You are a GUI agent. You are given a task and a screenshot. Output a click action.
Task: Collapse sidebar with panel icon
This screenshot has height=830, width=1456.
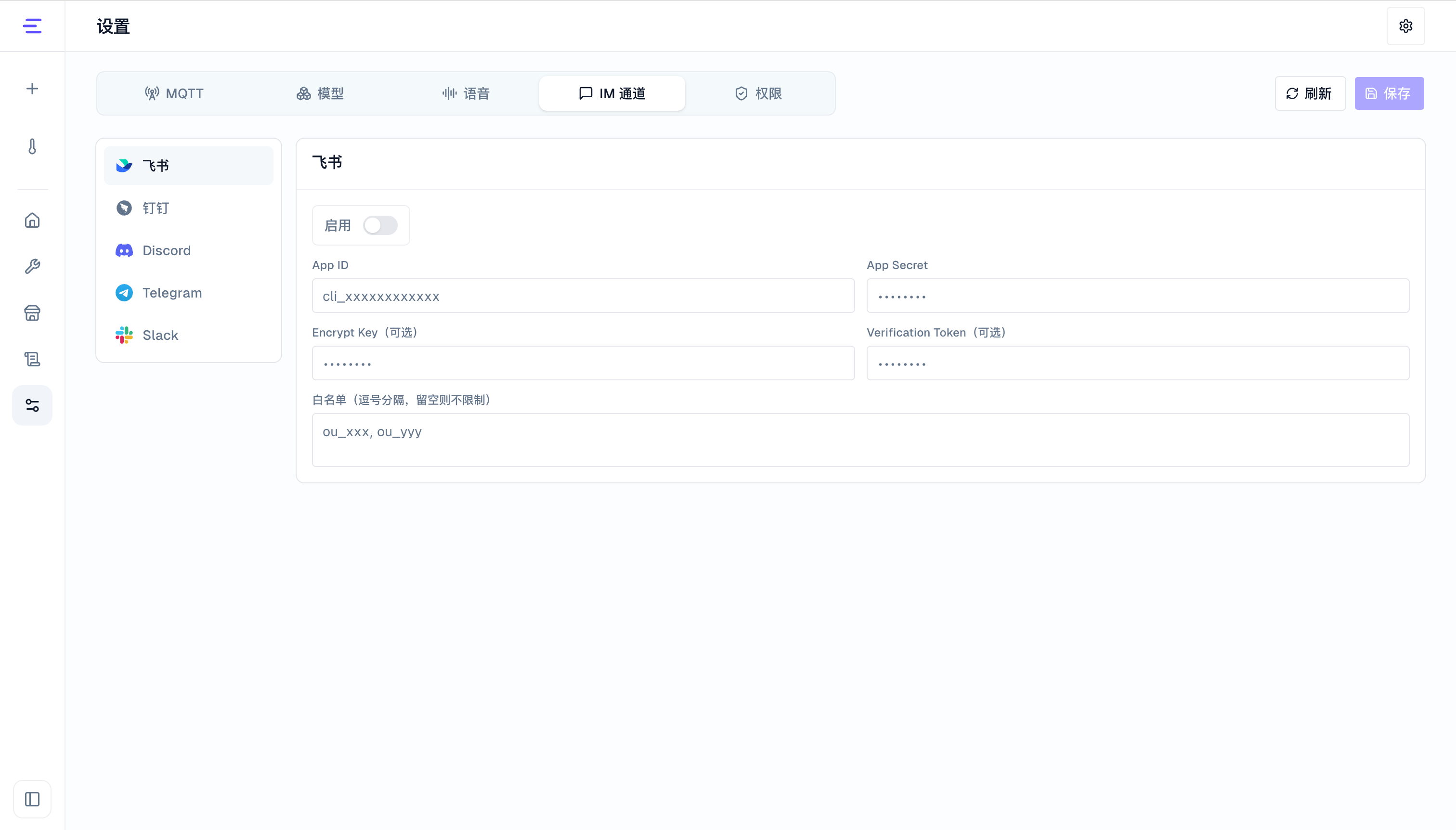pos(32,799)
